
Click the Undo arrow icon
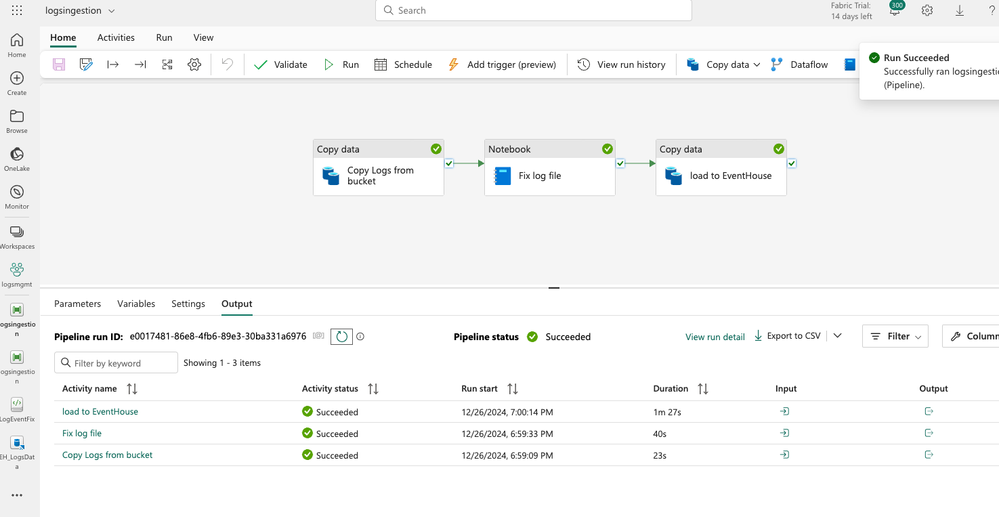(x=227, y=64)
